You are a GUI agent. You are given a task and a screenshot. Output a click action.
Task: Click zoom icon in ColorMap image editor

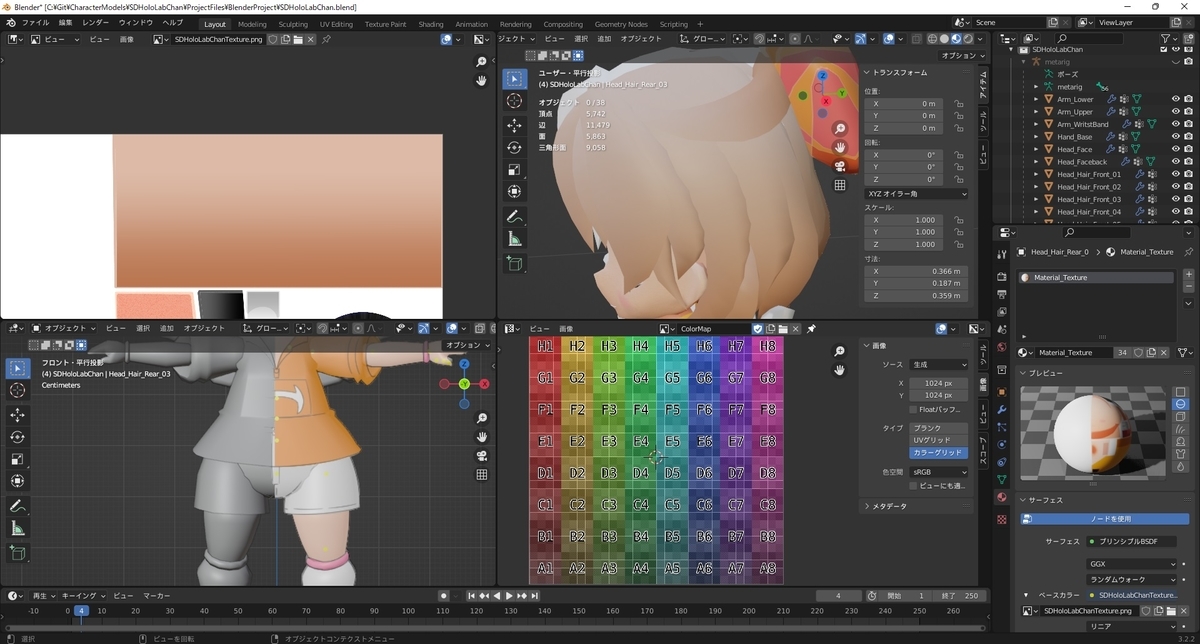click(840, 350)
